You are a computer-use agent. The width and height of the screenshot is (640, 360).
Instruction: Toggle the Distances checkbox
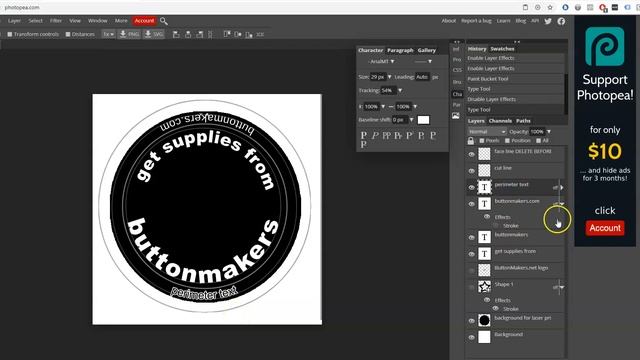pos(68,34)
